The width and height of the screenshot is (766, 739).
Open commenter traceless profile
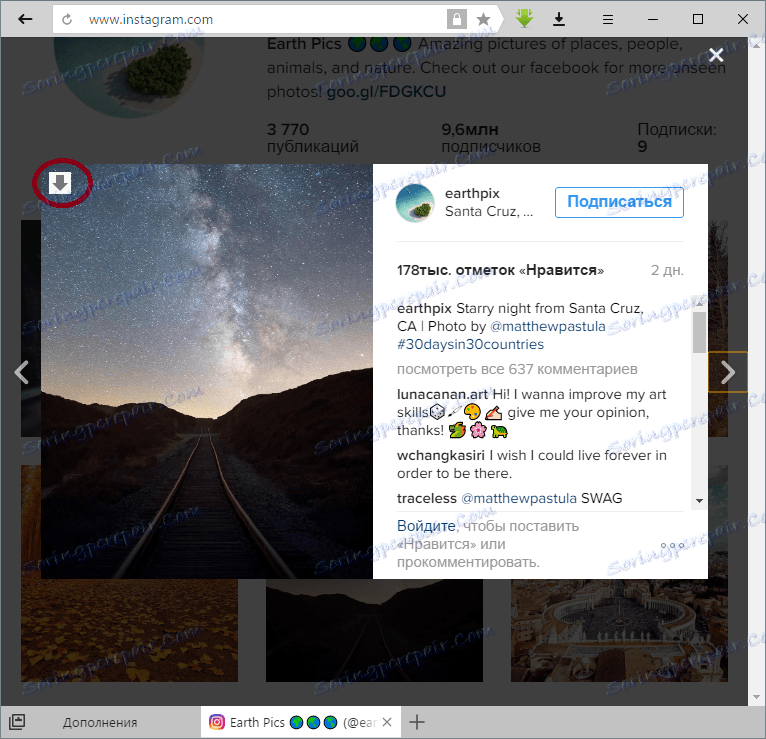pos(426,498)
